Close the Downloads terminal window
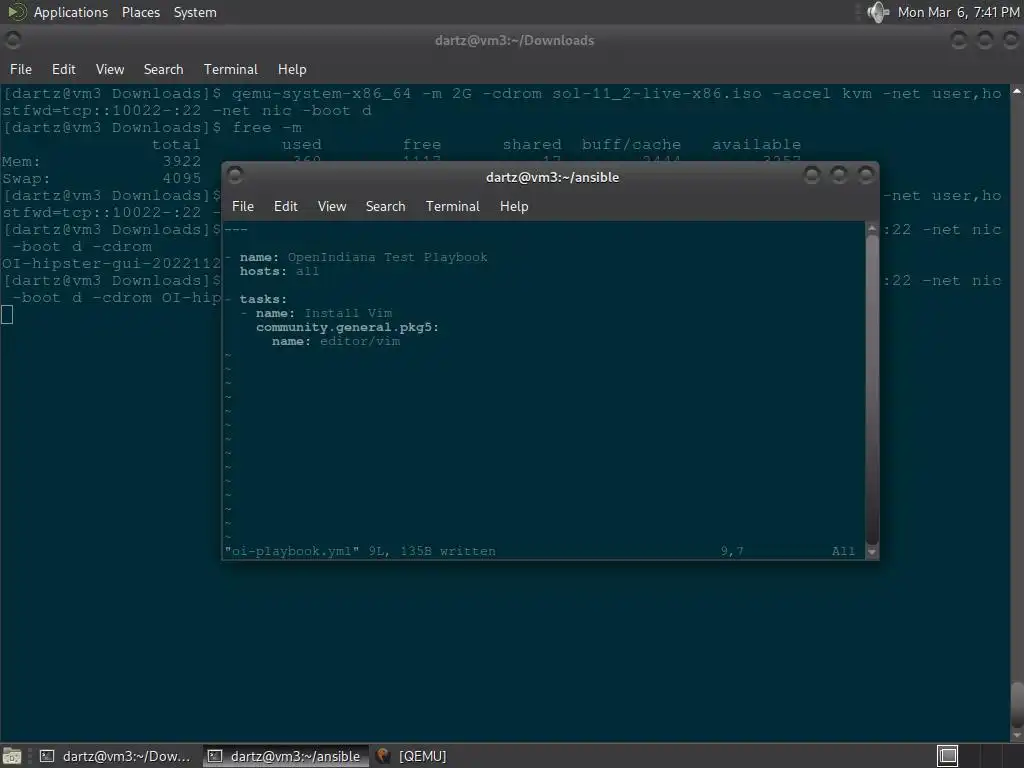Image resolution: width=1024 pixels, height=768 pixels. [1010, 40]
